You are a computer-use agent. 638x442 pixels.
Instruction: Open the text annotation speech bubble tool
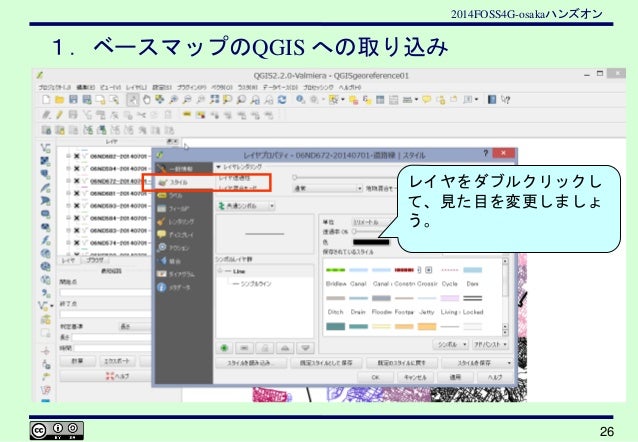click(426, 100)
